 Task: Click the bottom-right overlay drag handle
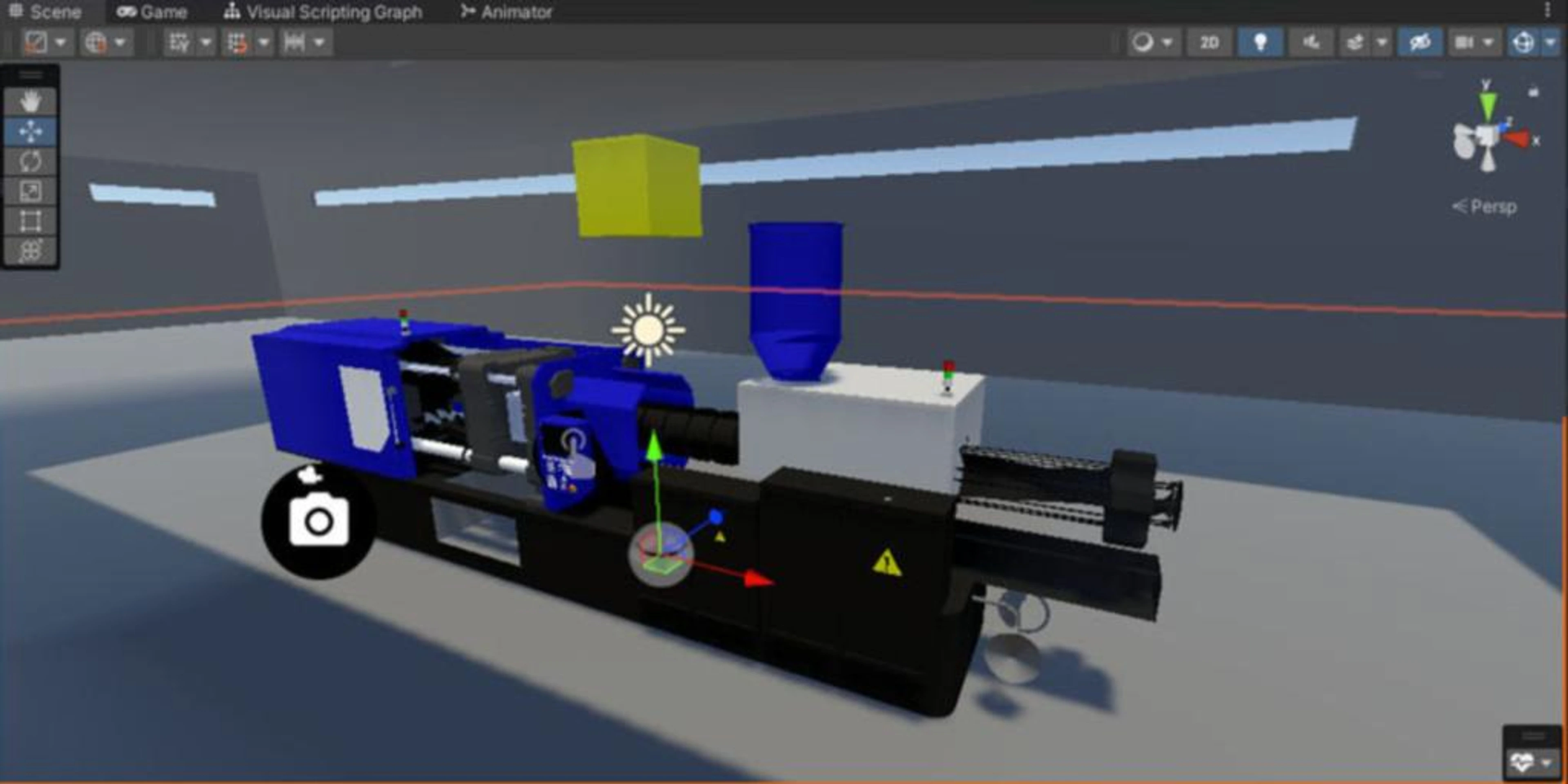pyautogui.click(x=1533, y=736)
